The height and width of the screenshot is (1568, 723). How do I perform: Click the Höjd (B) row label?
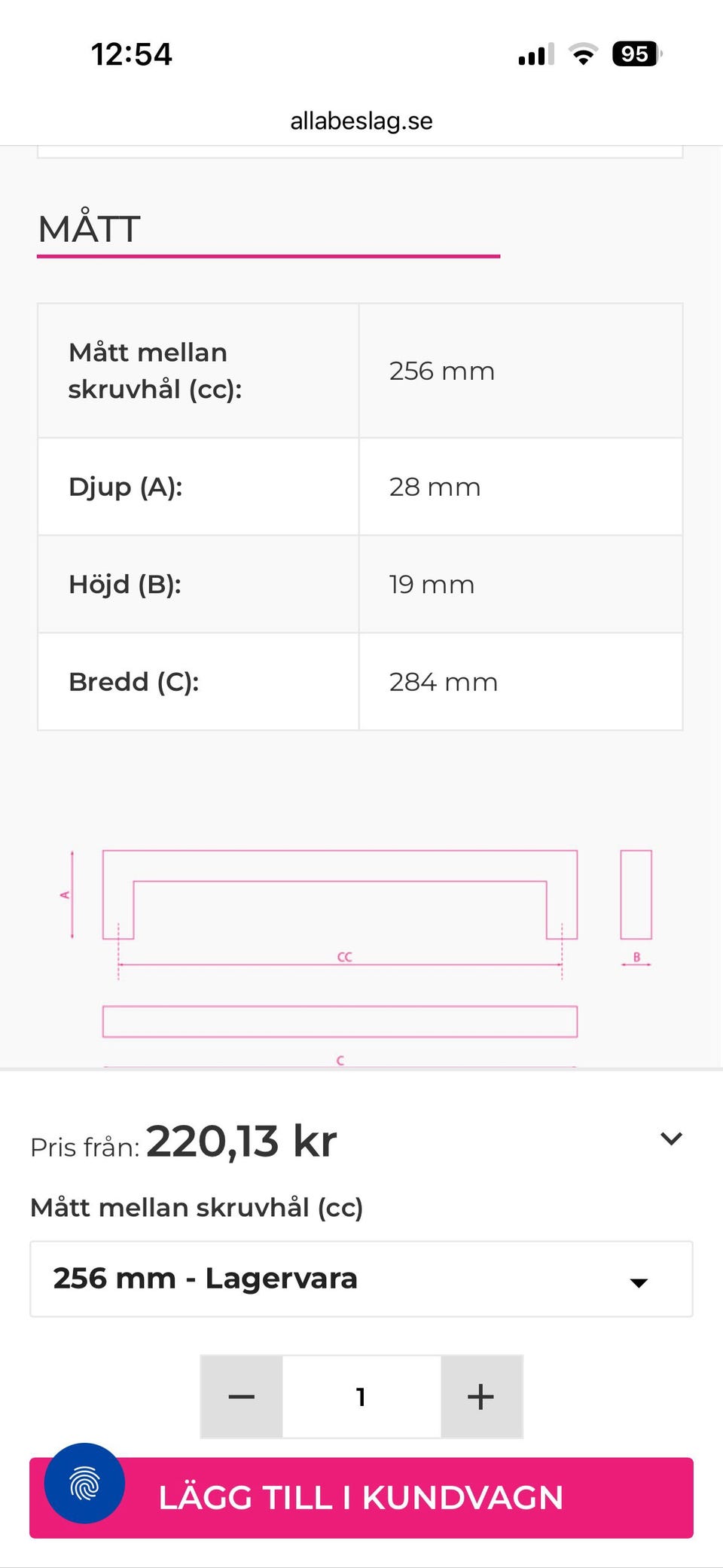click(x=125, y=584)
